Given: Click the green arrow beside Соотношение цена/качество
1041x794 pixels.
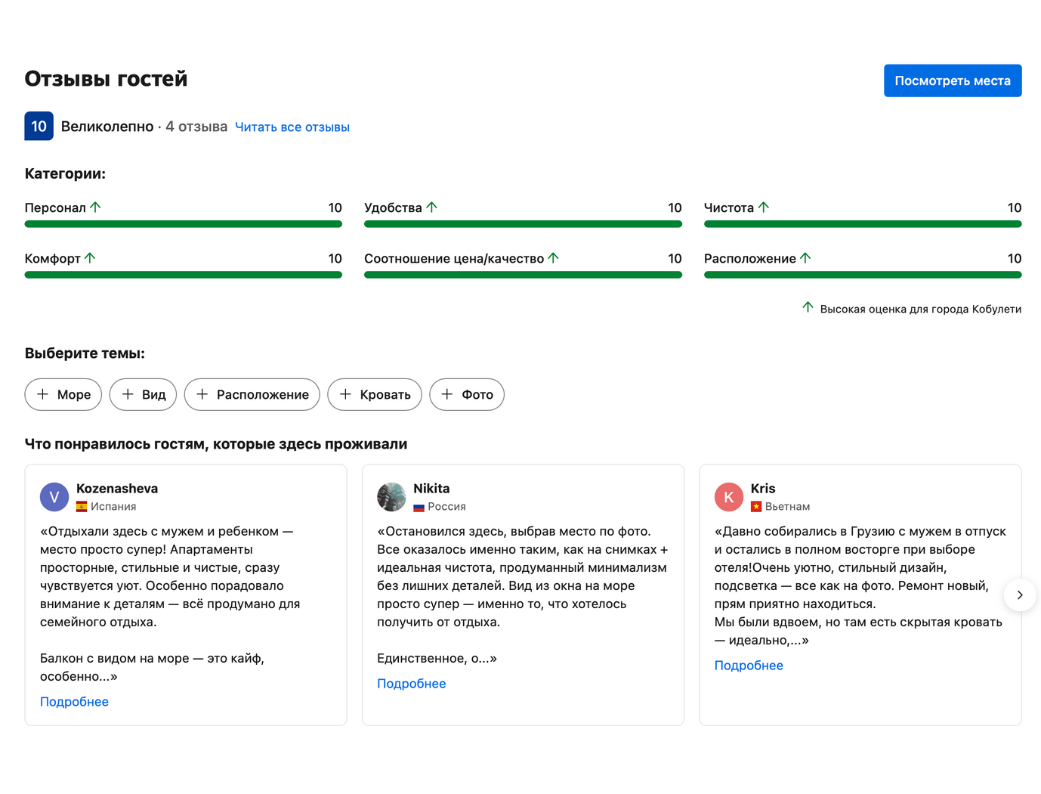Looking at the screenshot, I should (x=554, y=258).
